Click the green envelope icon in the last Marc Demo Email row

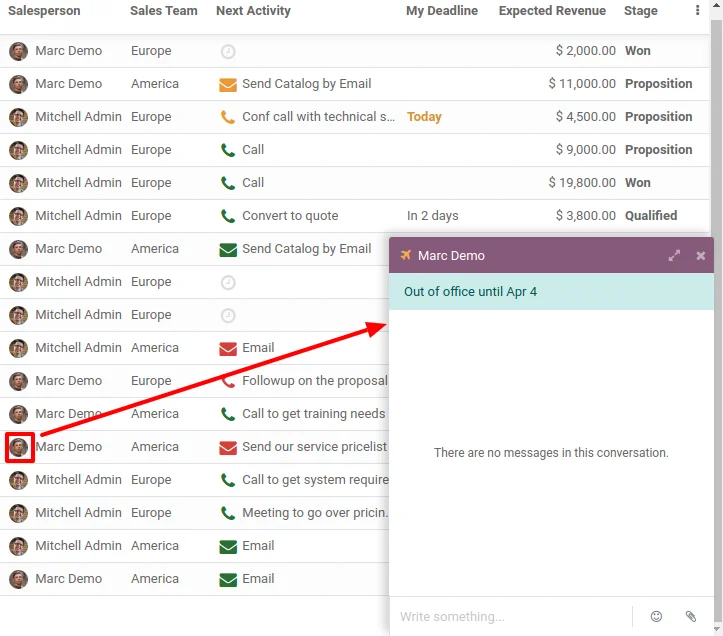tap(228, 579)
